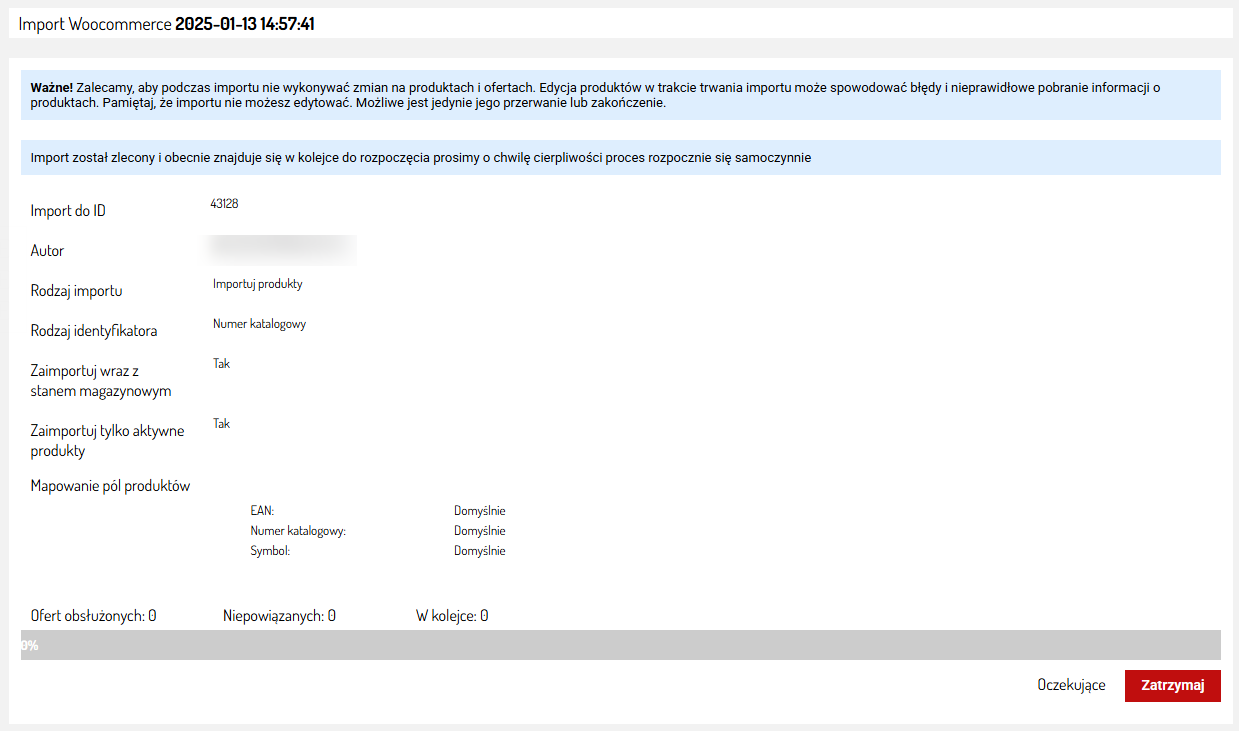The height and width of the screenshot is (731, 1239).
Task: Select the import ID value 43128
Action: 224,204
